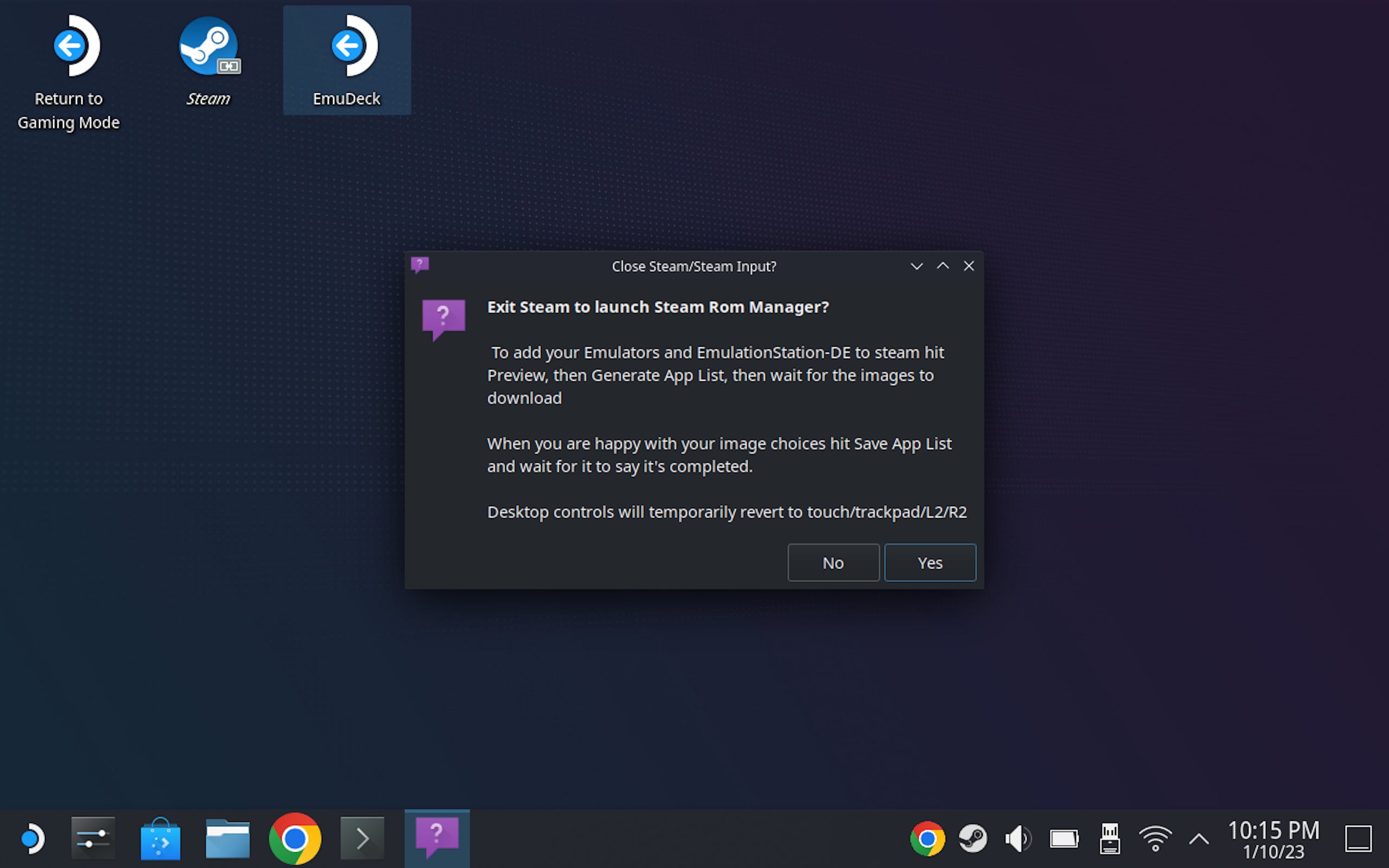
Task: Click the Chrome icon in system tray
Action: tap(927, 839)
